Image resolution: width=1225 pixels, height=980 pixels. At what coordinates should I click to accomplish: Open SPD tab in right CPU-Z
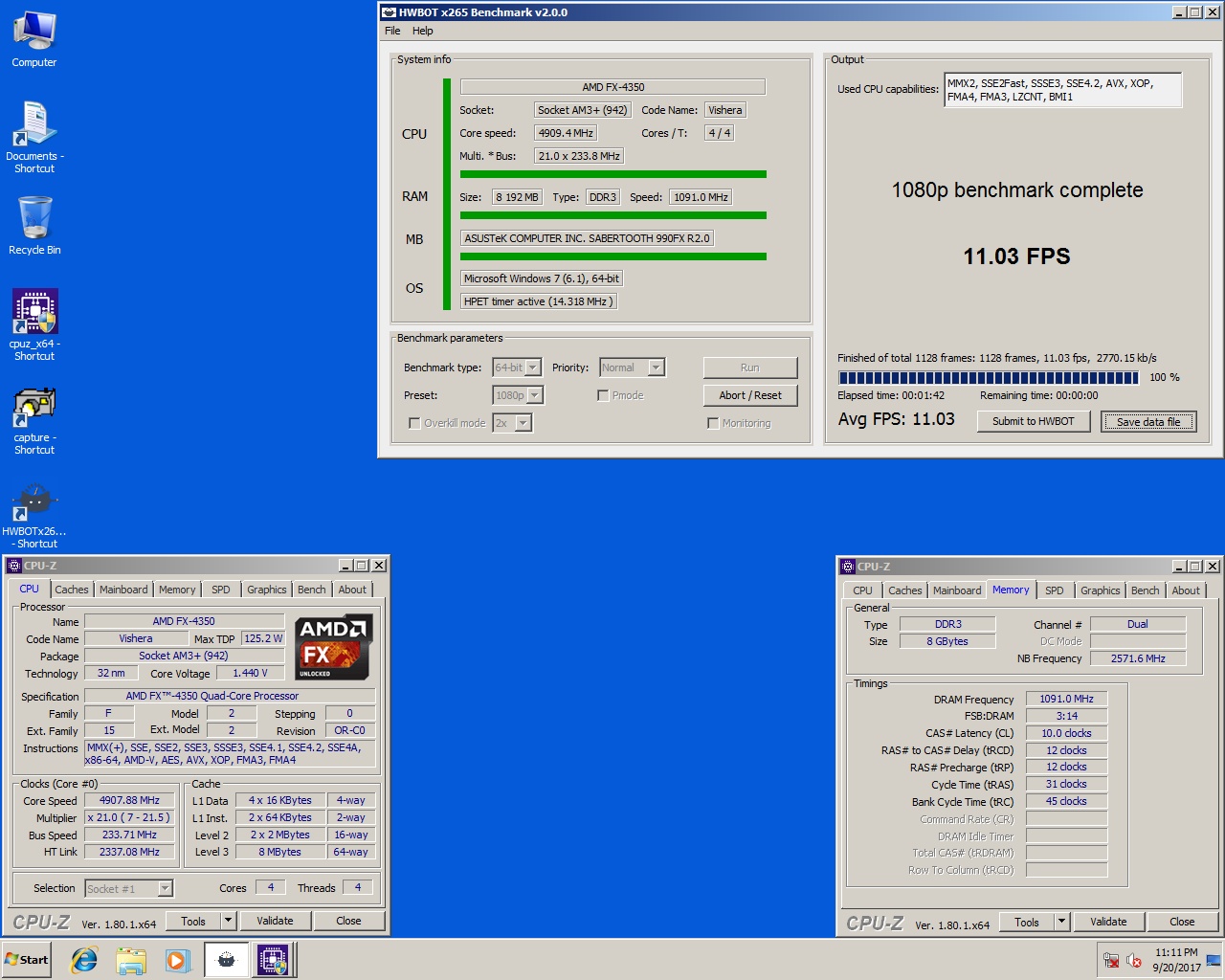point(1055,590)
